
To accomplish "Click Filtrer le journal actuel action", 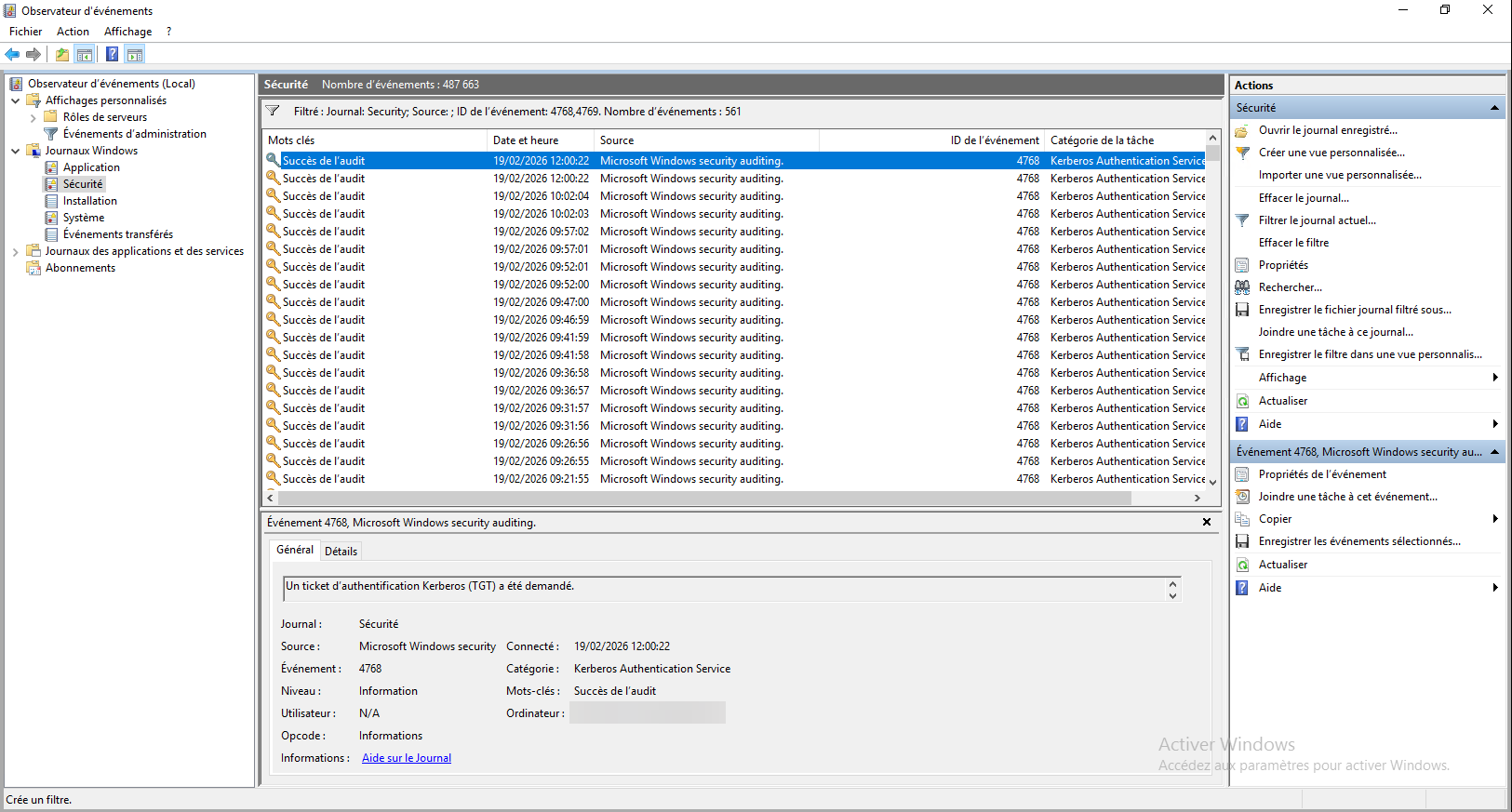I will tap(1318, 220).
